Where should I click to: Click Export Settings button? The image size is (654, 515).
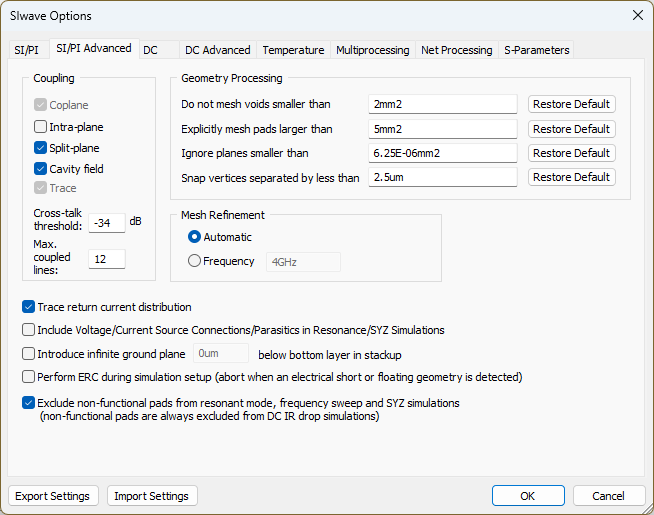53,496
